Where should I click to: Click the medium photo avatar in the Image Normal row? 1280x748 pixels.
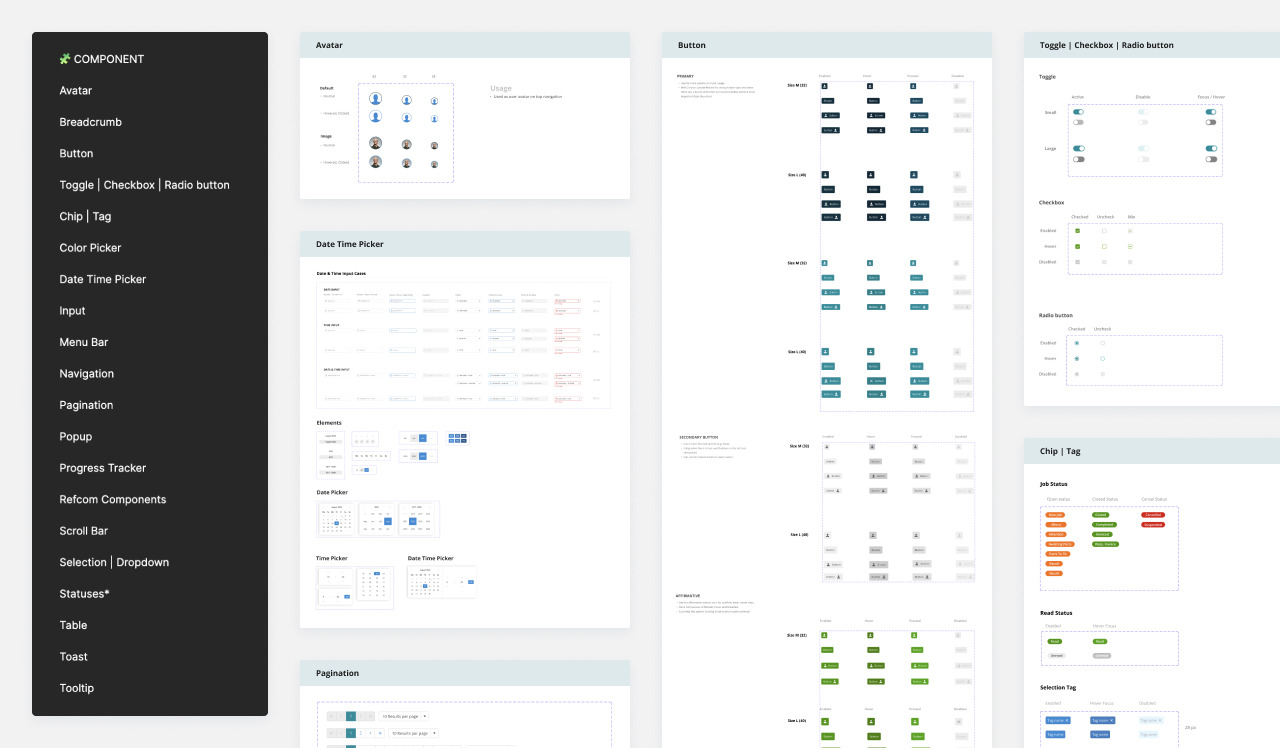[406, 144]
